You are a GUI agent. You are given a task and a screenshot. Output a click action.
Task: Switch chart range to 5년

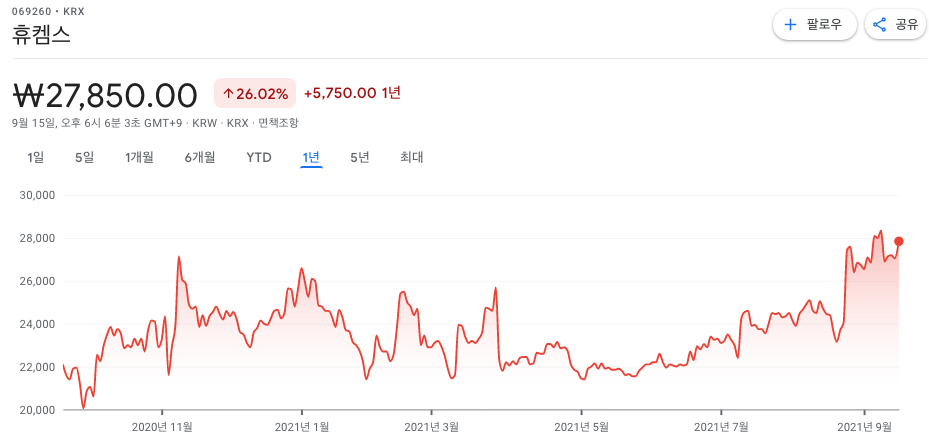(x=360, y=158)
